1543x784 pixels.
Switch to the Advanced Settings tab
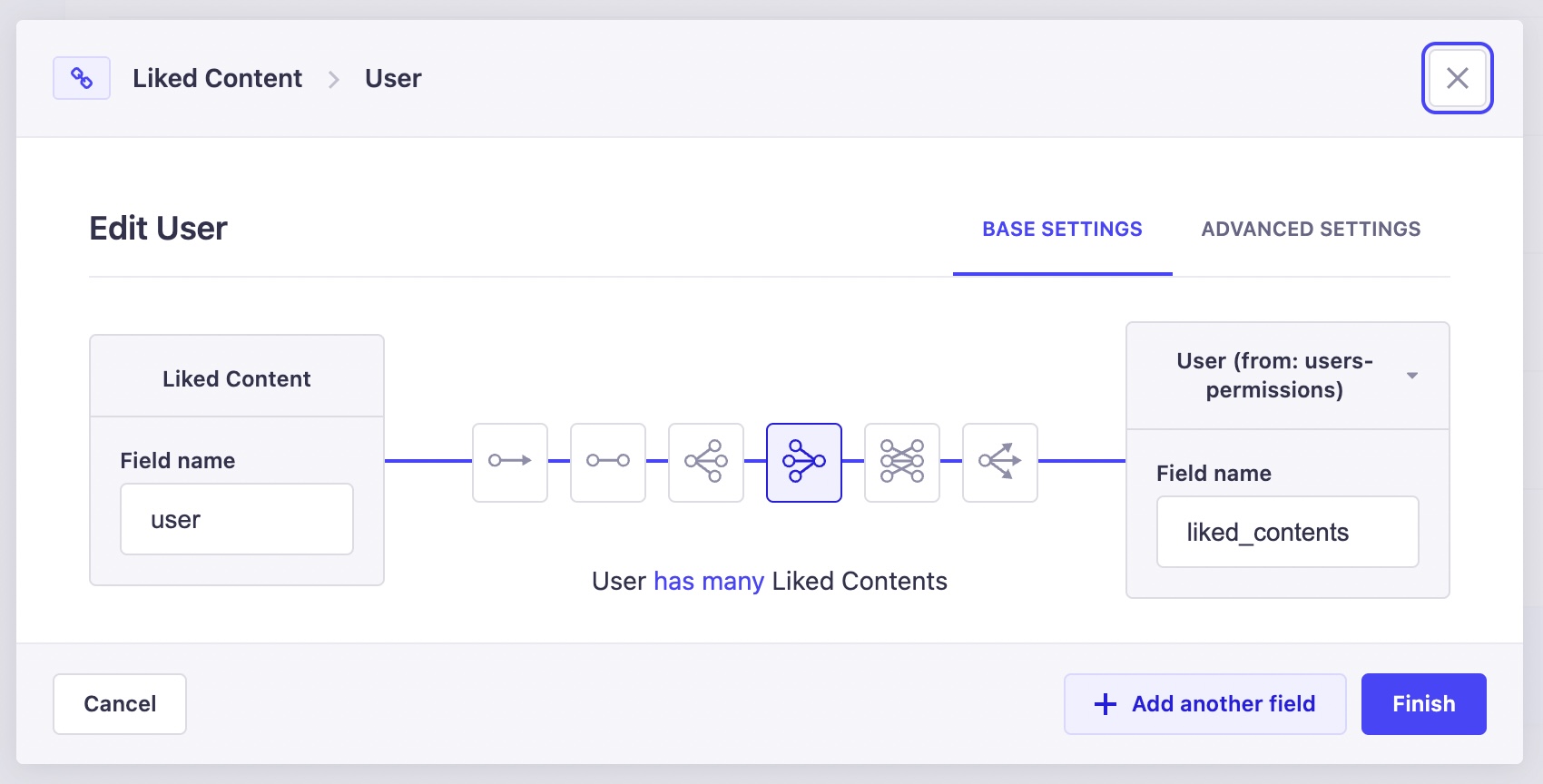pos(1311,229)
